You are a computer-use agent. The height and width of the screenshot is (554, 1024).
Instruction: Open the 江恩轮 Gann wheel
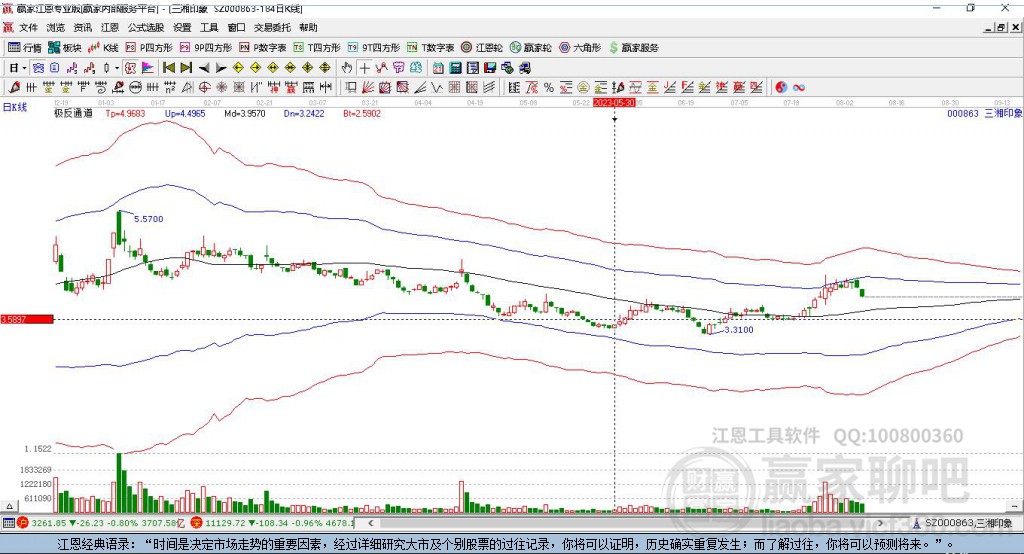(x=481, y=48)
